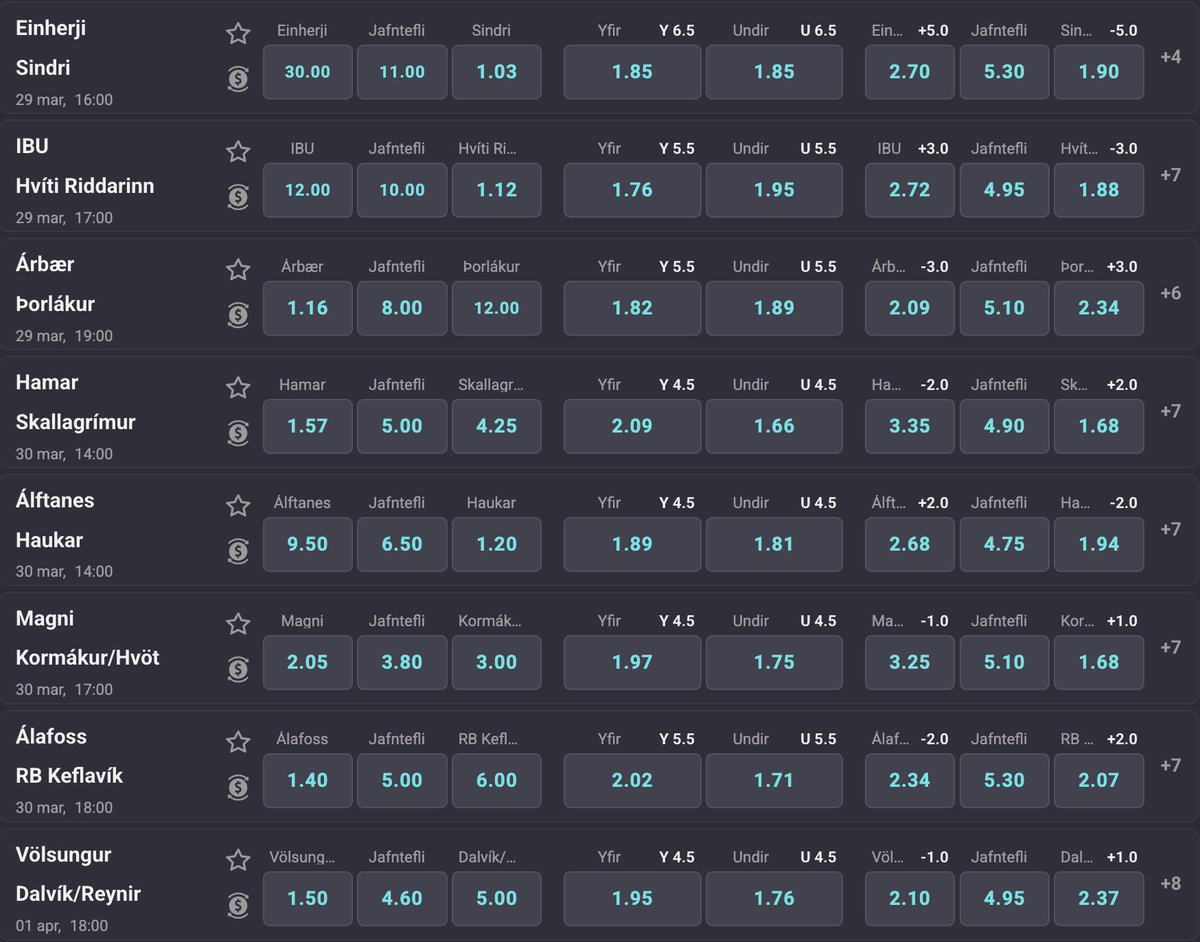Click the dollar icon for Völsungur match

[x=238, y=906]
